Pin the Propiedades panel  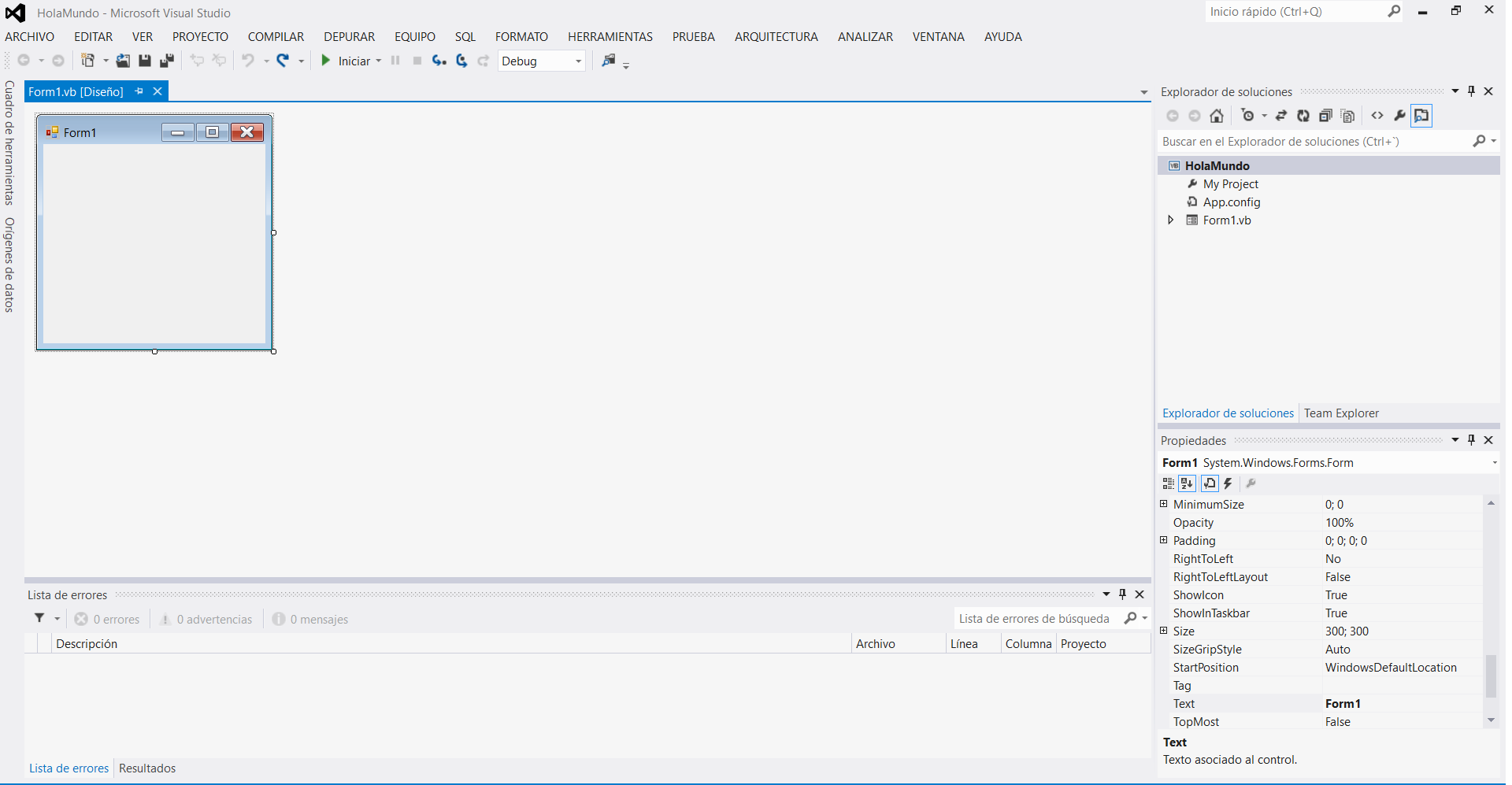1471,440
